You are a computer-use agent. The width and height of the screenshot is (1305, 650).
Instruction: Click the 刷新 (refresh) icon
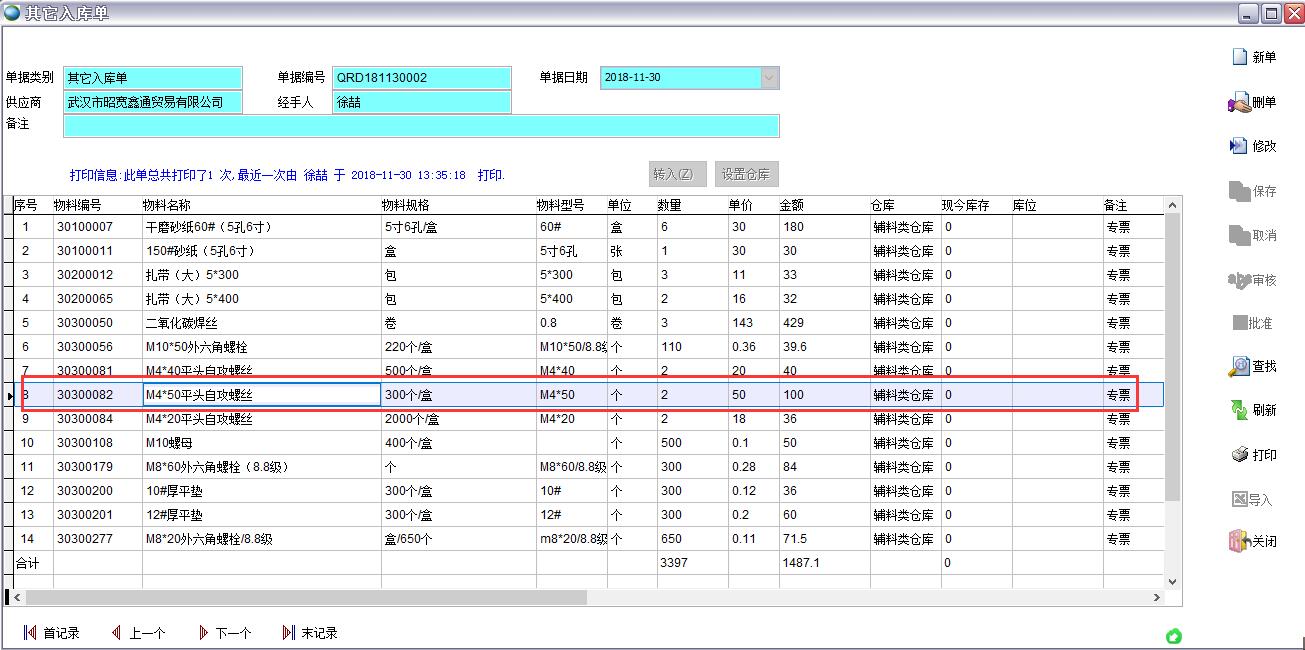pyautogui.click(x=1239, y=410)
